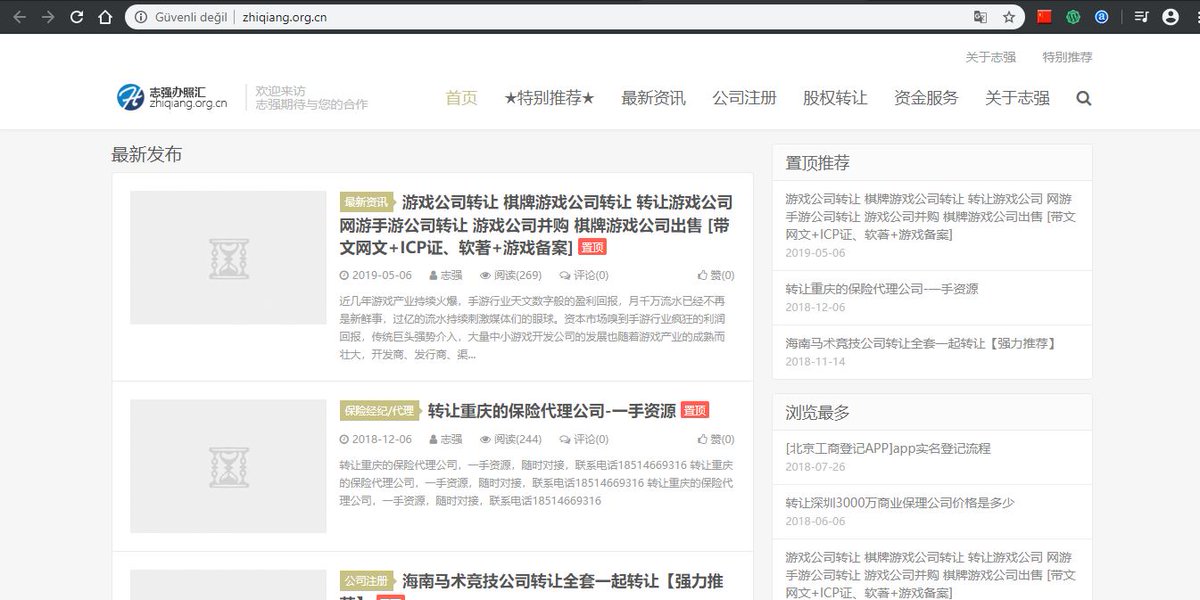Open site search magnifier icon
The image size is (1200, 600).
coord(1084,98)
